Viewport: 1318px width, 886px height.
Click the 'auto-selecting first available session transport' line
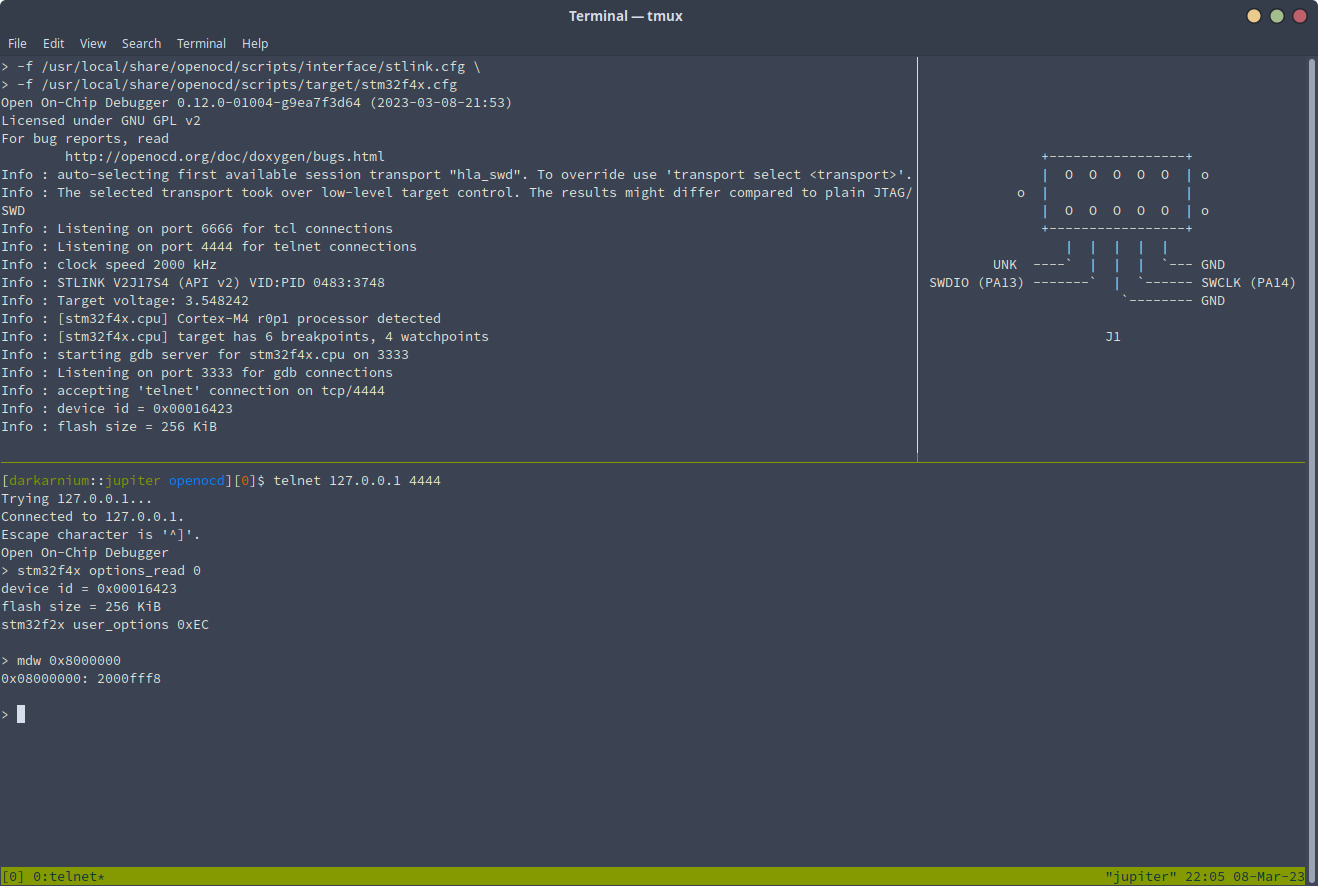(x=457, y=175)
